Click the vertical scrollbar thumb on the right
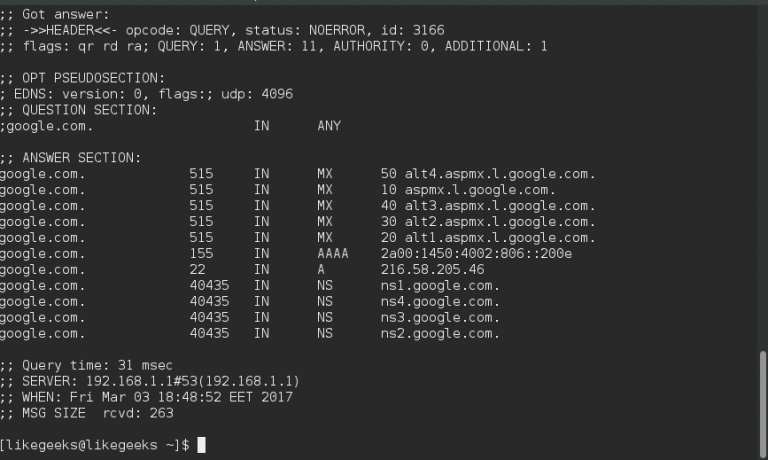 click(763, 403)
